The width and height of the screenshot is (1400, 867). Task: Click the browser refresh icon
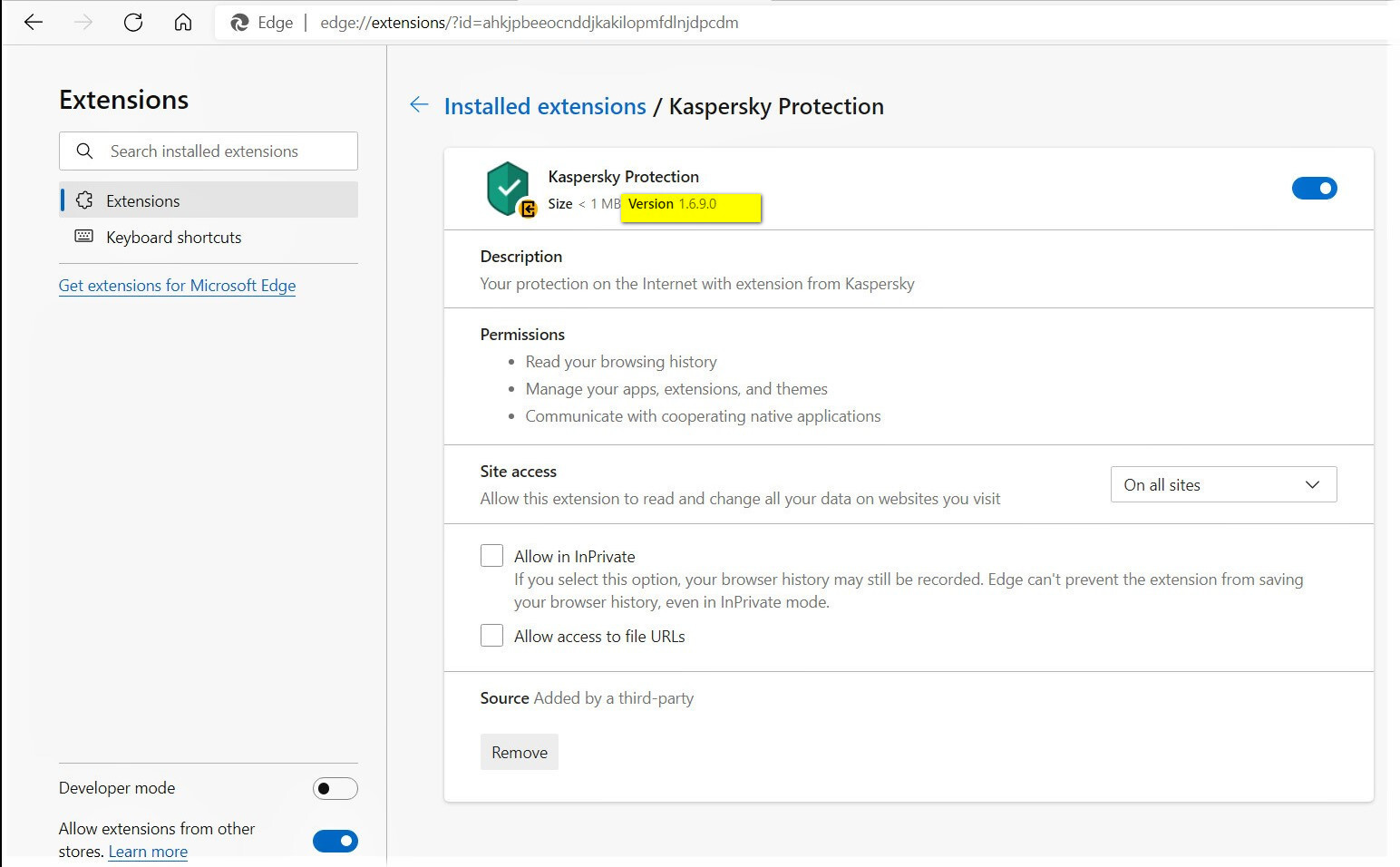coord(133,23)
